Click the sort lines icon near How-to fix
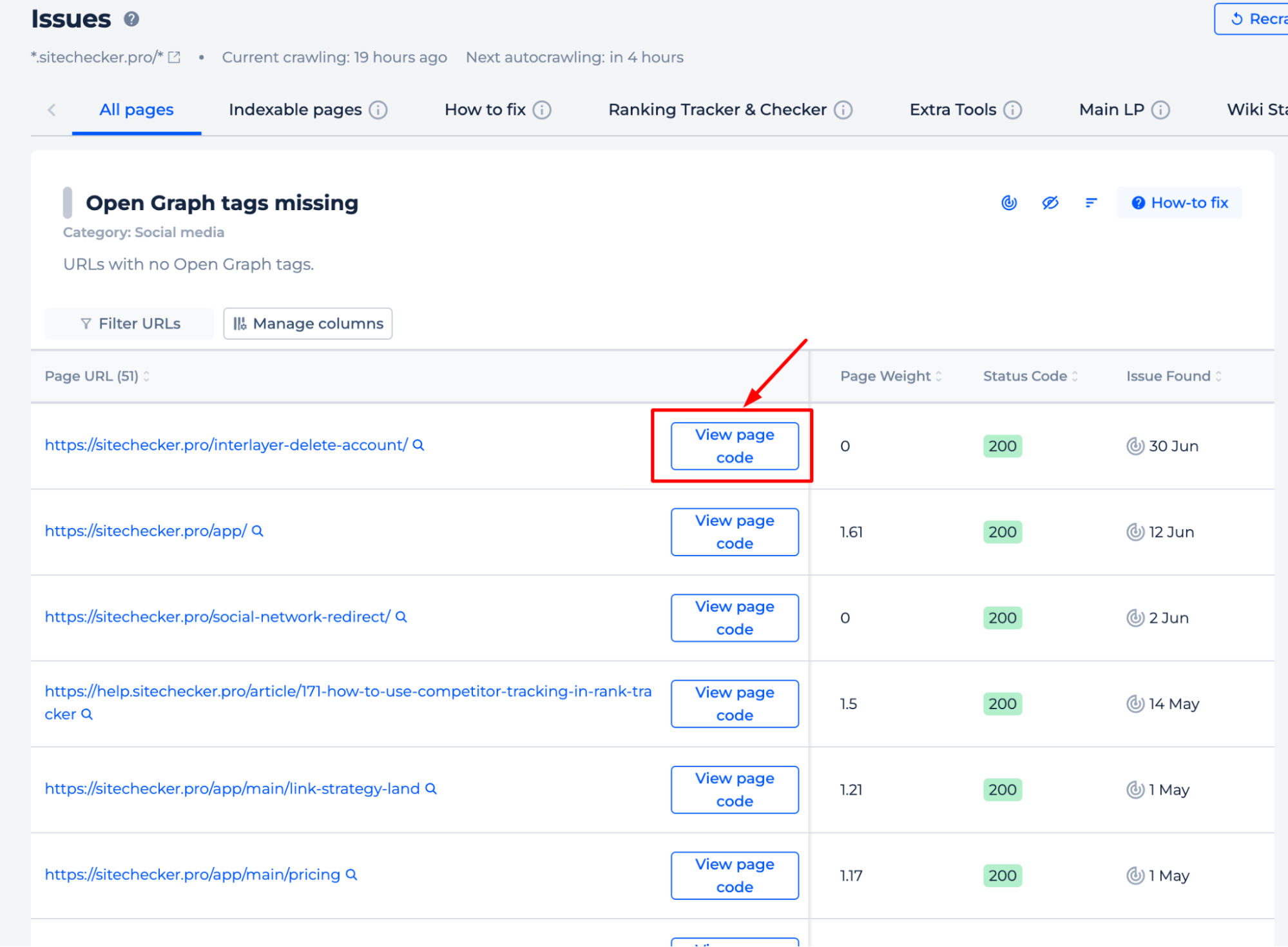1288x947 pixels. pyautogui.click(x=1091, y=203)
